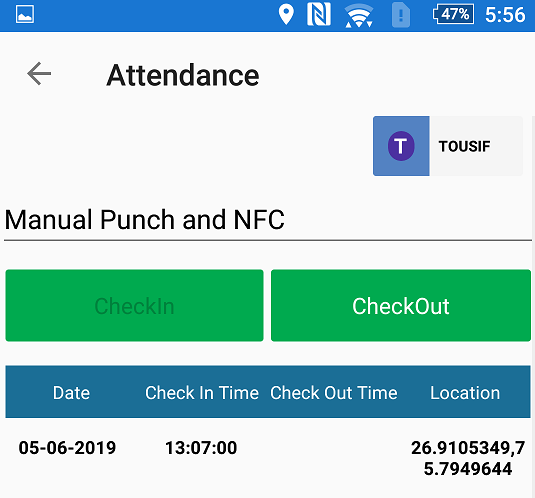The height and width of the screenshot is (498, 535).
Task: Open the 05-06-2019 attendance row
Action: coord(268,458)
